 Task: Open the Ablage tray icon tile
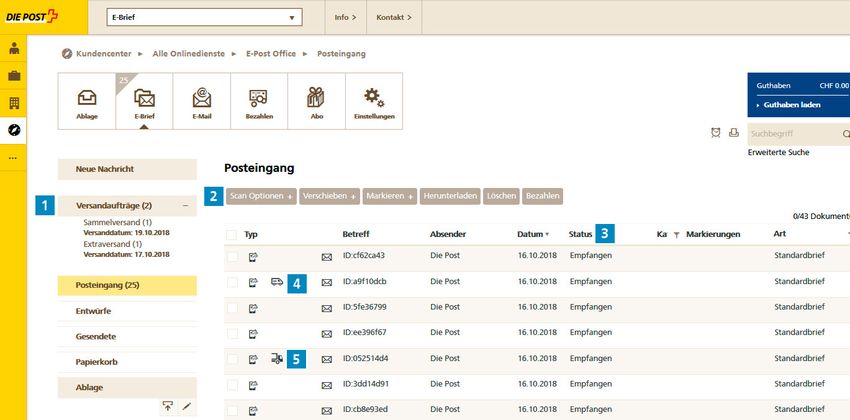pos(86,102)
